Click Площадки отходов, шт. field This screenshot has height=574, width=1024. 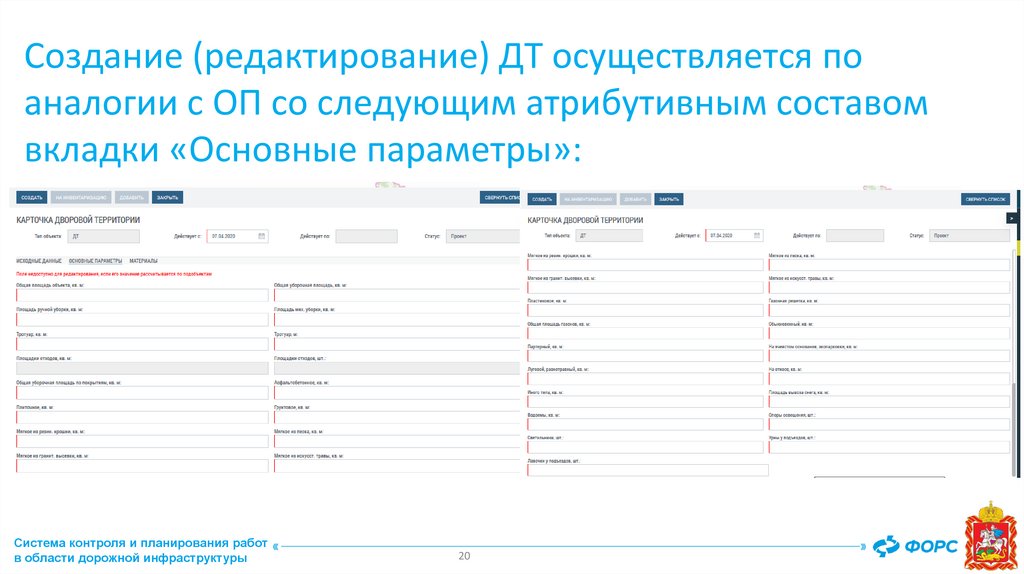(397, 368)
